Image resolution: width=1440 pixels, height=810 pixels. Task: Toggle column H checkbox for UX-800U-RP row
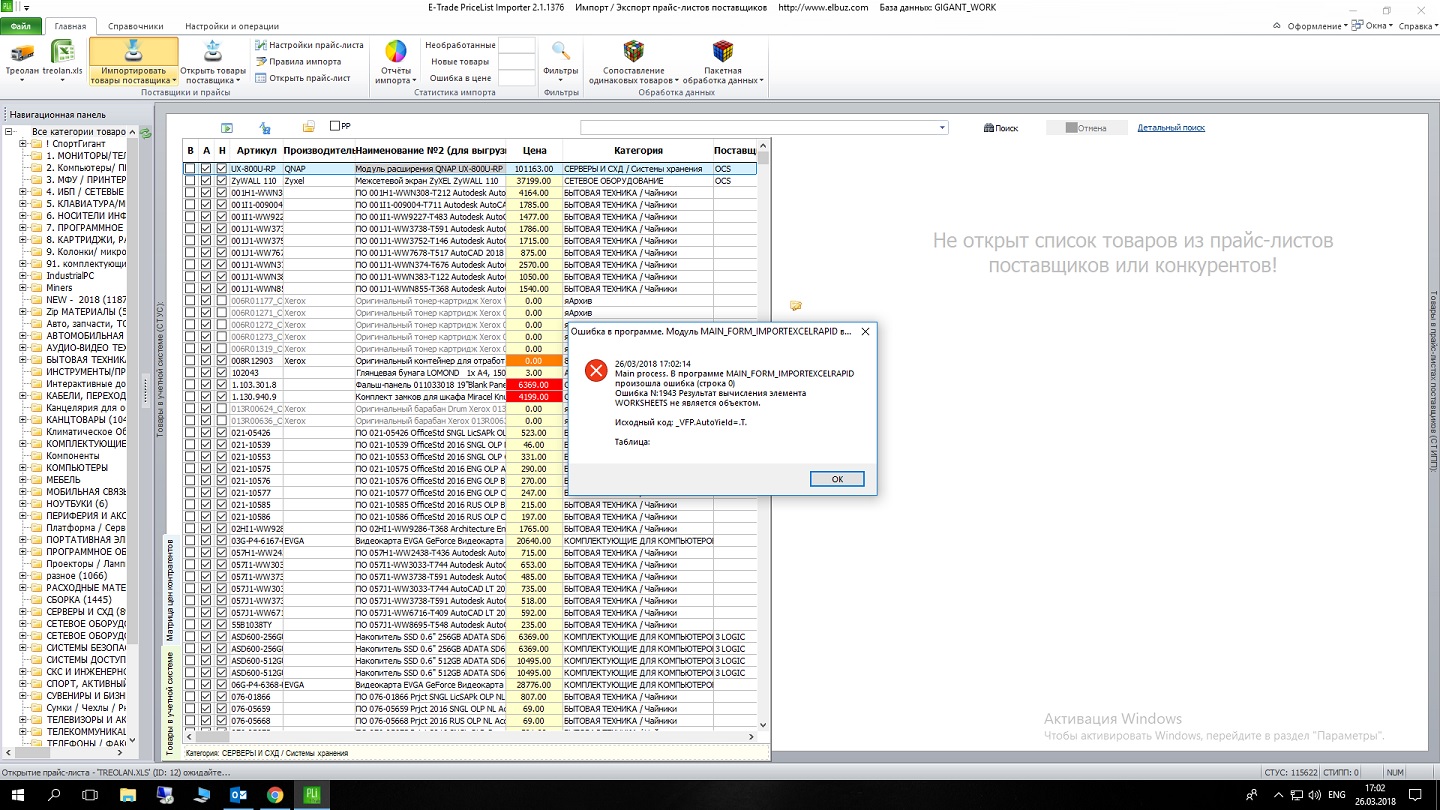pos(222,169)
